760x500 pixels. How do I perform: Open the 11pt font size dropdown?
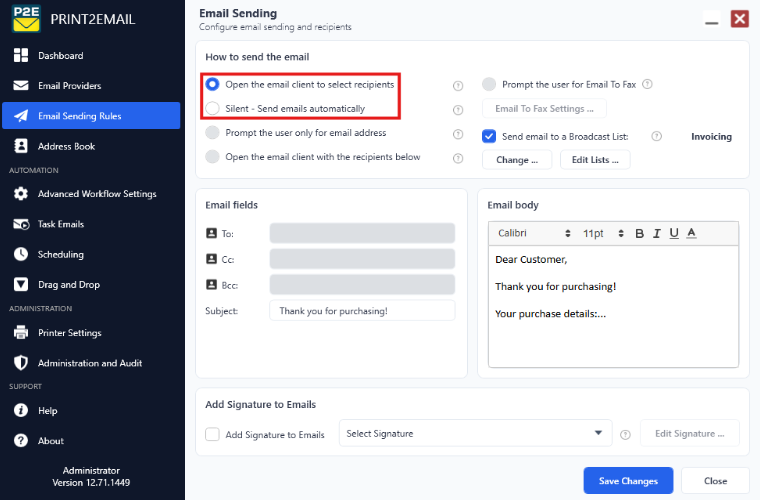point(603,234)
